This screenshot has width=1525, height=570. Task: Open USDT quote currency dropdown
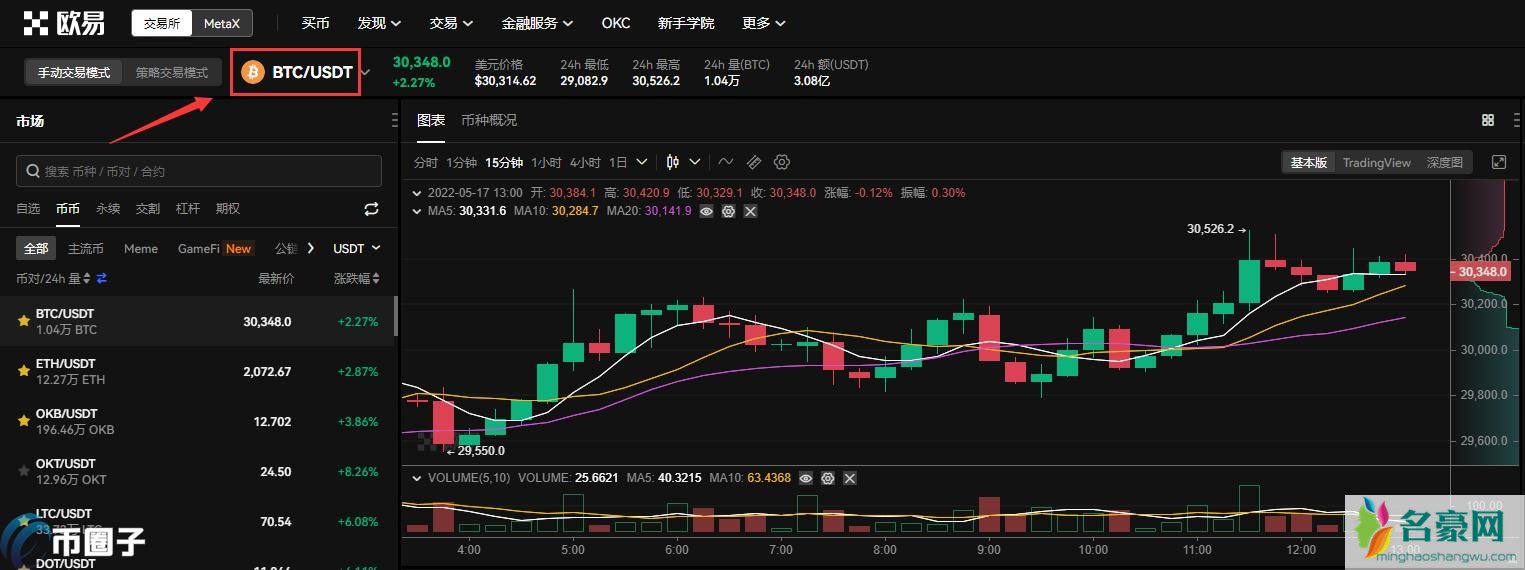(x=357, y=248)
